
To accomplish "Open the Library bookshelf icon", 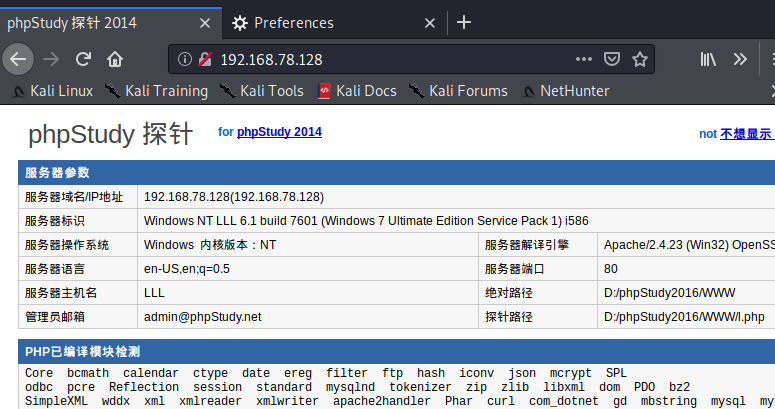I will coord(708,59).
